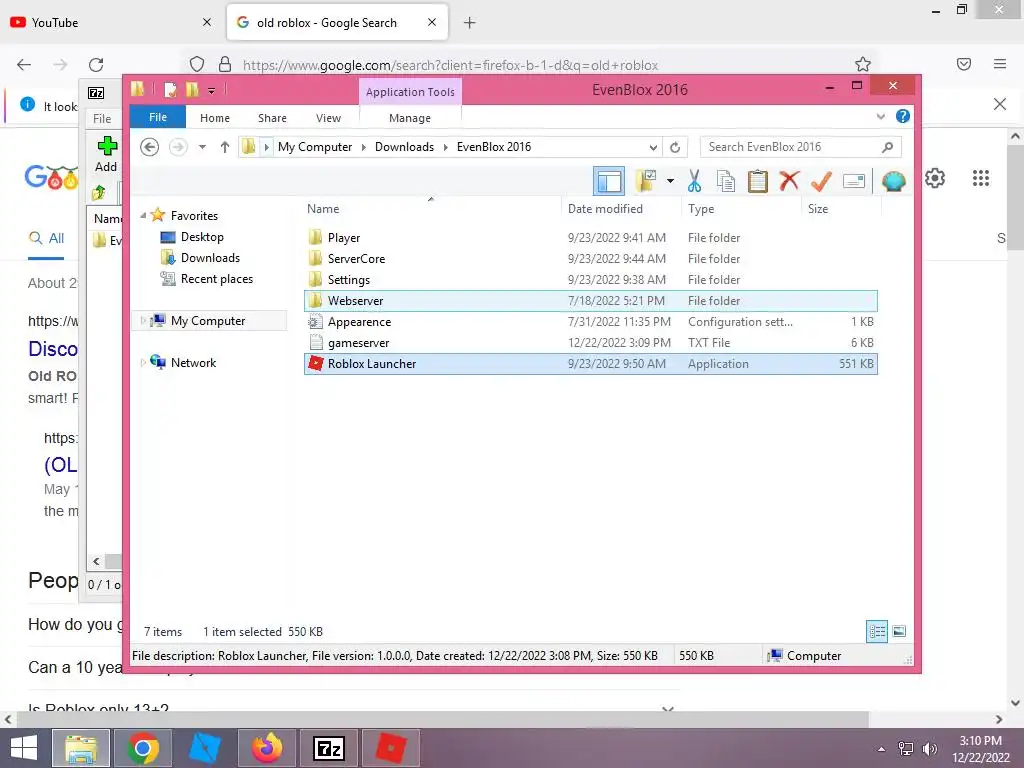1024x768 pixels.
Task: Toggle the navigation pane layout icon
Action: 609,181
